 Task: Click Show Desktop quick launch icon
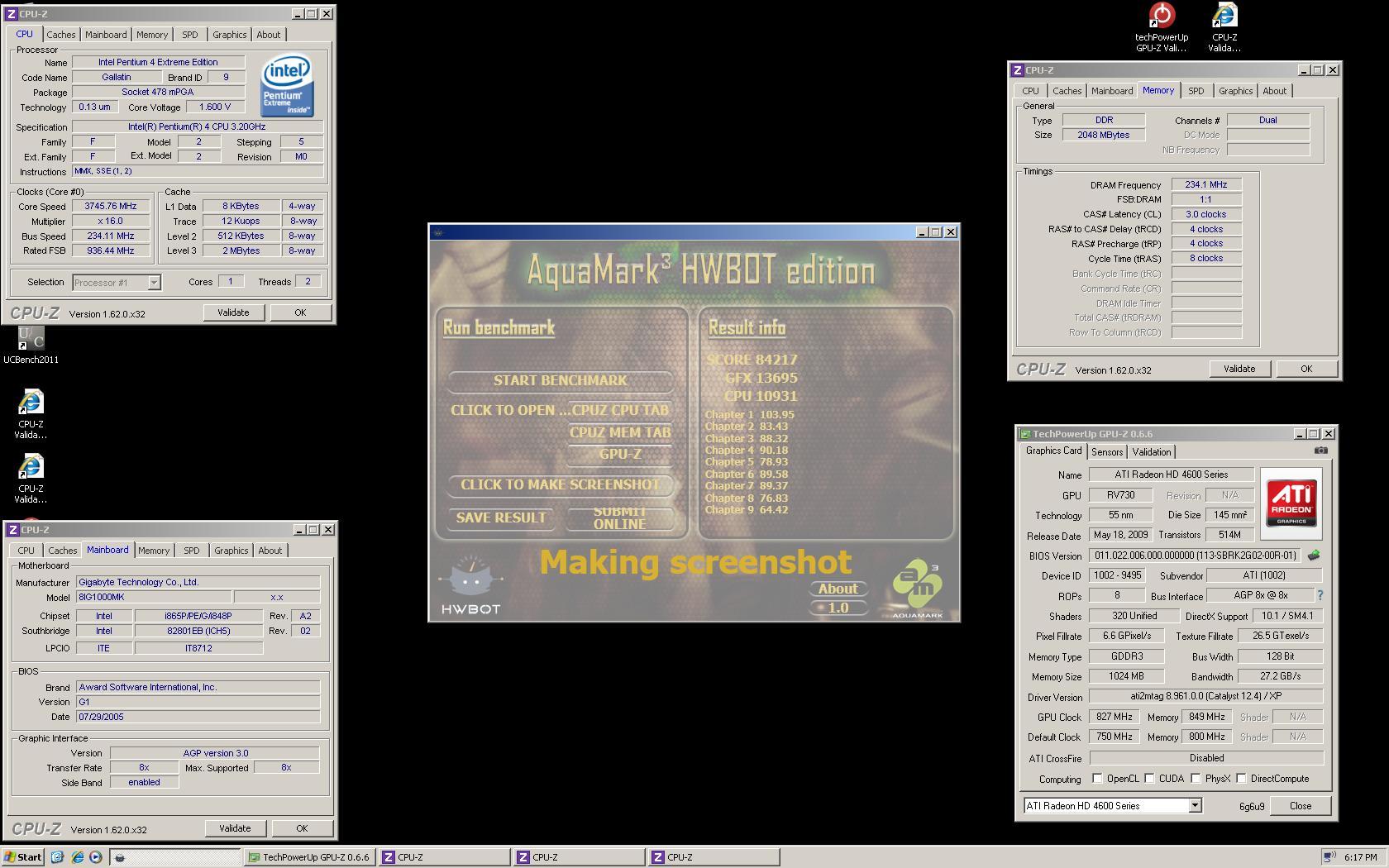coord(57,857)
